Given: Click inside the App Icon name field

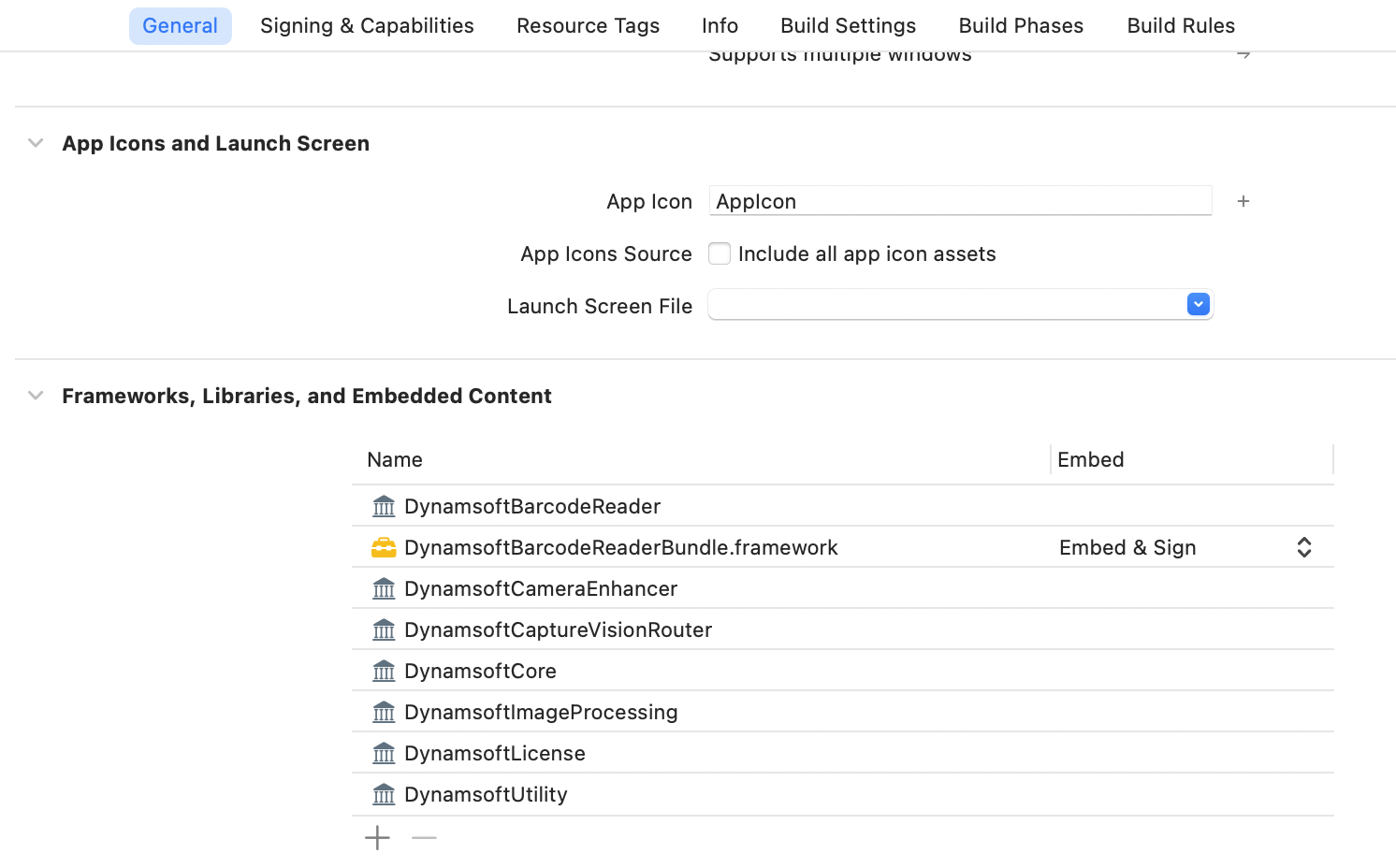Looking at the screenshot, I should 960,201.
